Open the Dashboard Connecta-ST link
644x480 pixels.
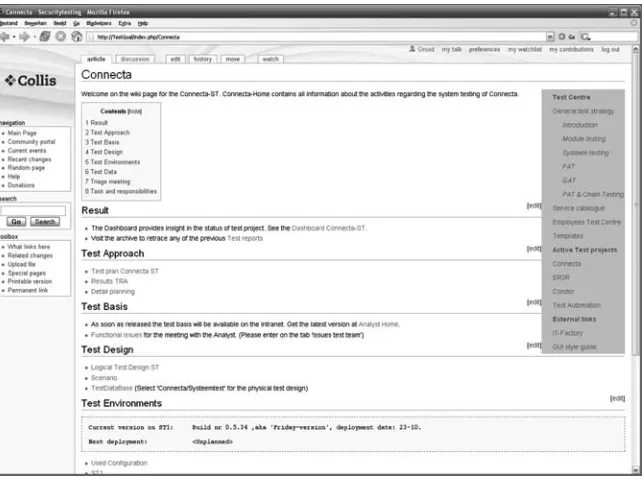(328, 228)
